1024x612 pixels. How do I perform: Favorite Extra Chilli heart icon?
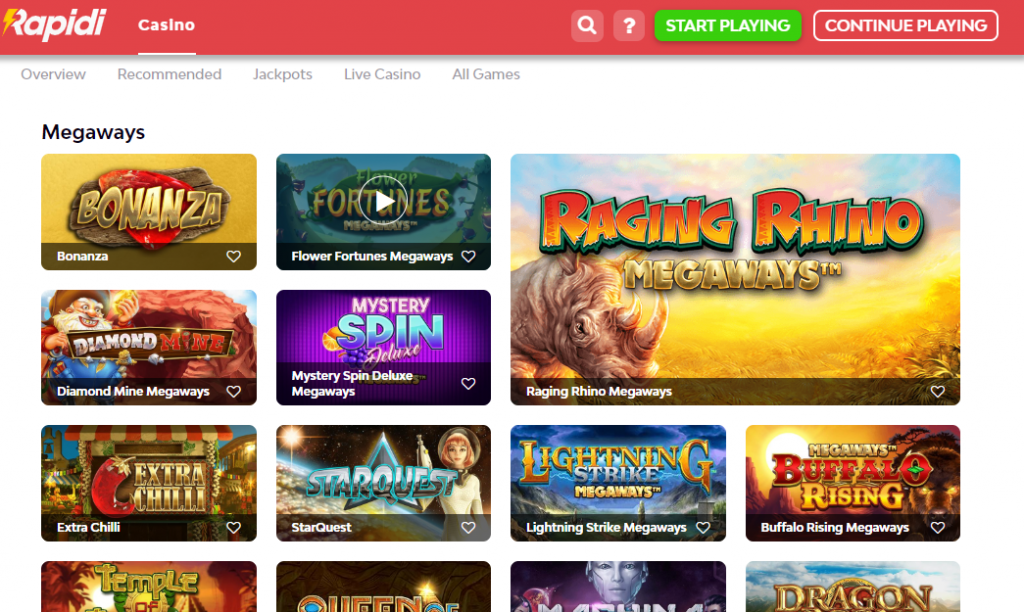click(x=233, y=527)
